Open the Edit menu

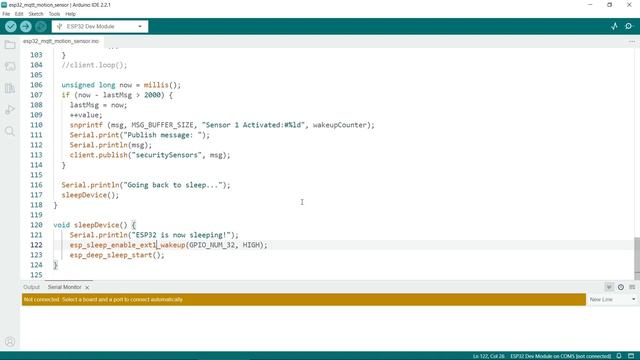click(19, 14)
